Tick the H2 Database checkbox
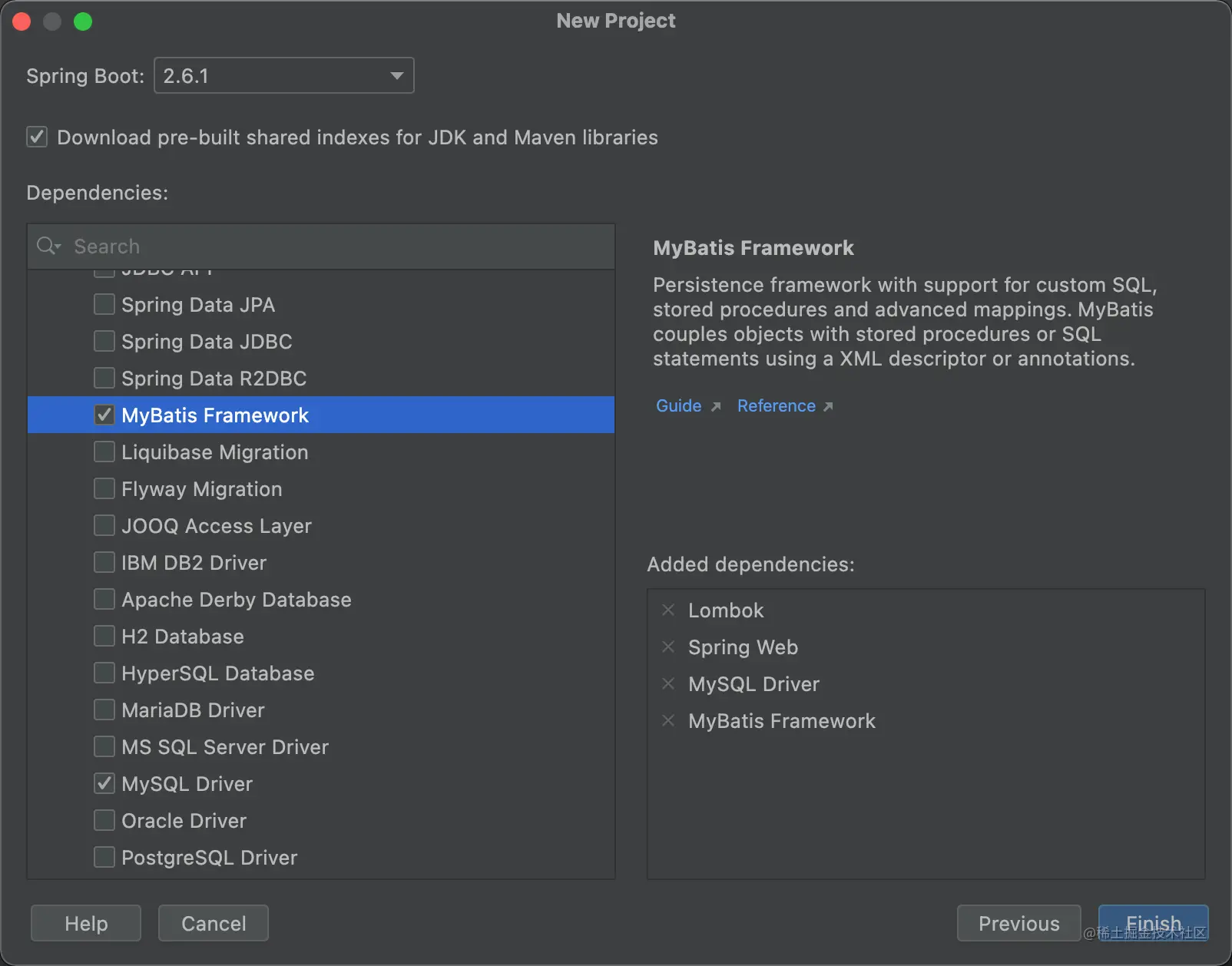Viewport: 1232px width, 966px height. (x=104, y=636)
